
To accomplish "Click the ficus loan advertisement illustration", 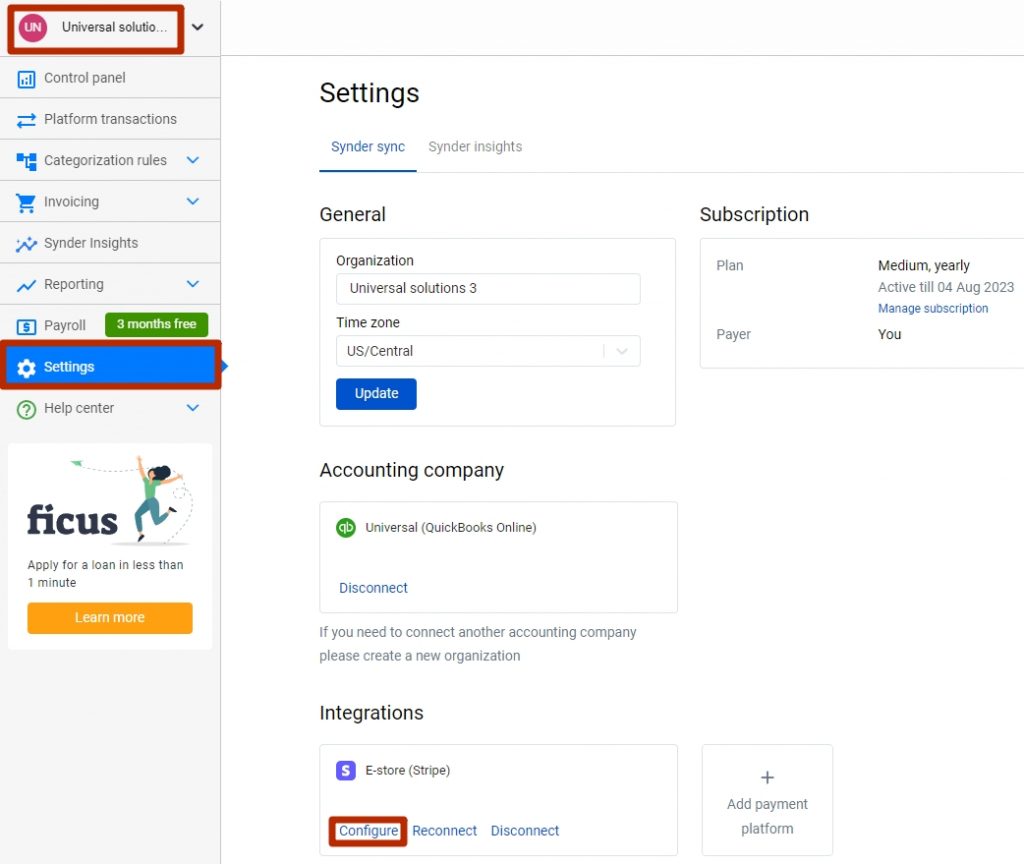I will coord(110,502).
